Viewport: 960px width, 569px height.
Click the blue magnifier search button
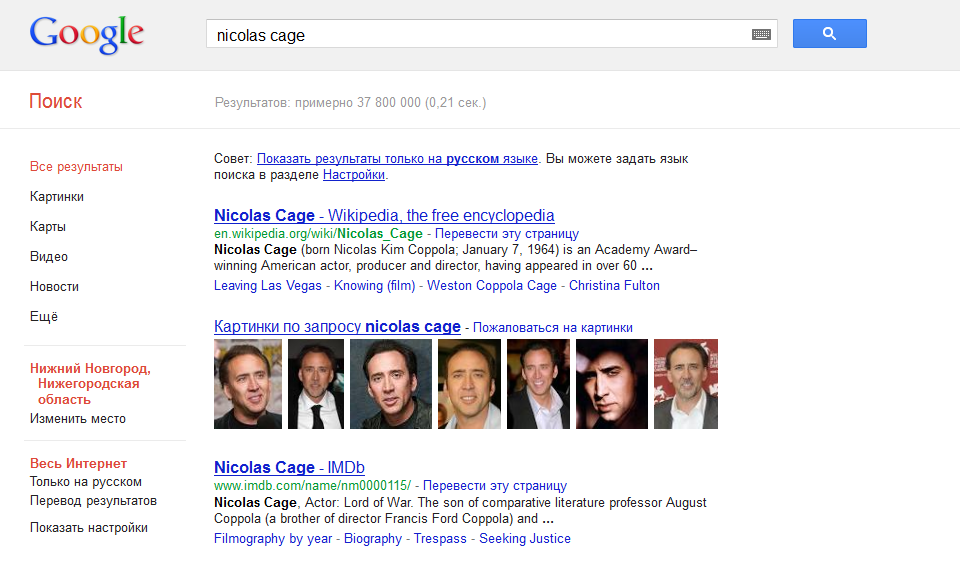pos(829,34)
